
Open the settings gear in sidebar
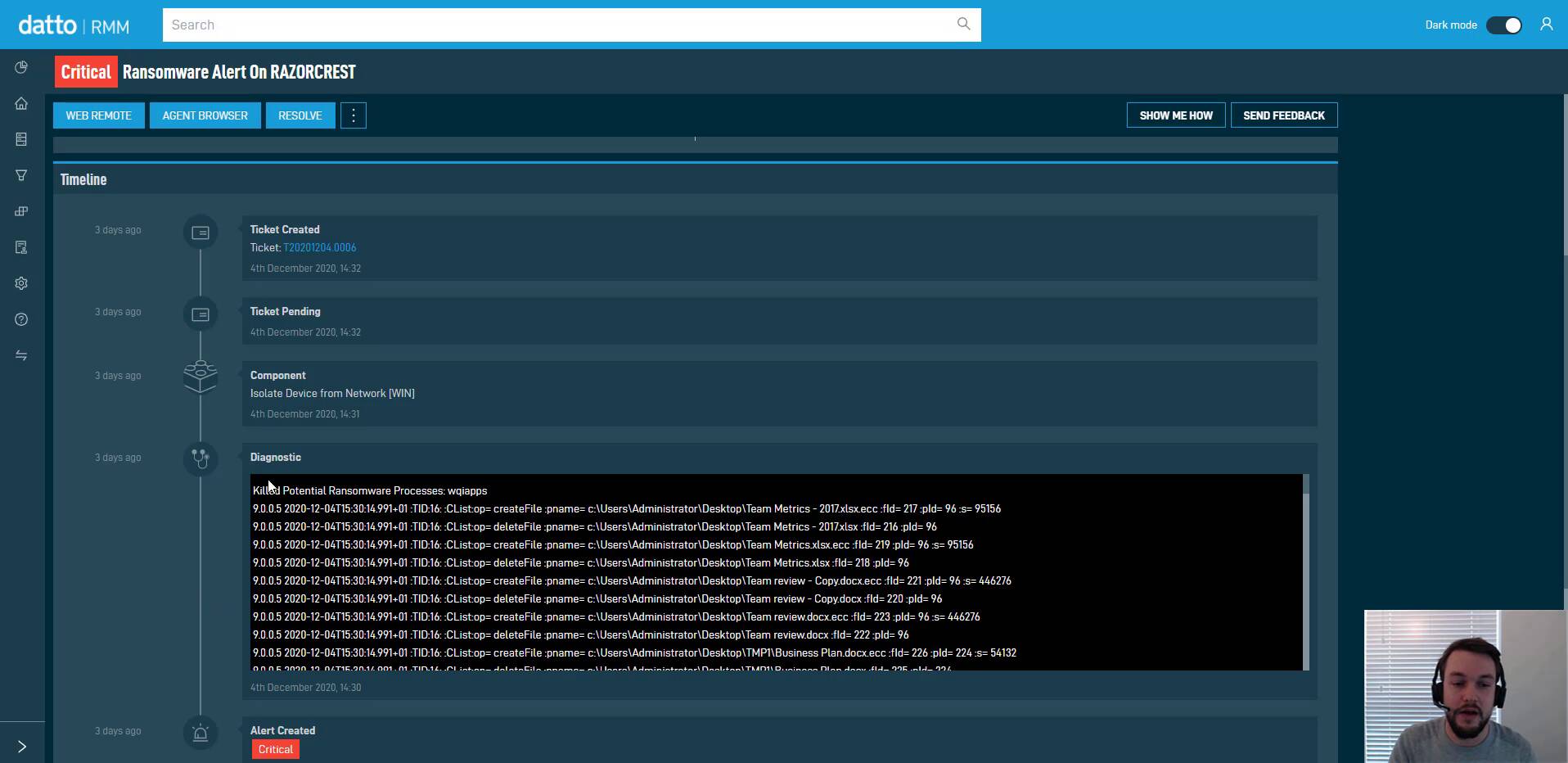pos(21,283)
